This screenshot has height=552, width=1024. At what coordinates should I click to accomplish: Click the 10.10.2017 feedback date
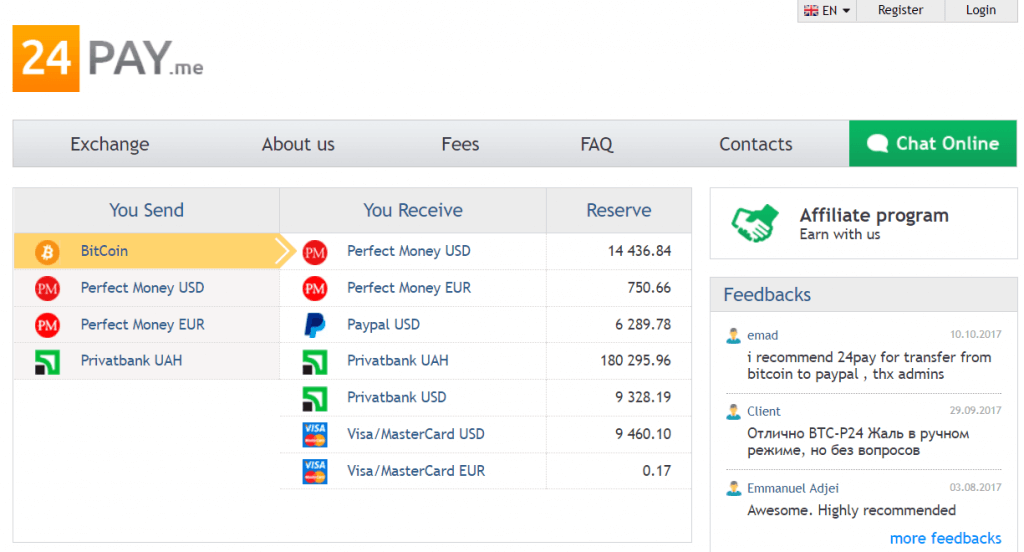pyautogui.click(x=975, y=334)
